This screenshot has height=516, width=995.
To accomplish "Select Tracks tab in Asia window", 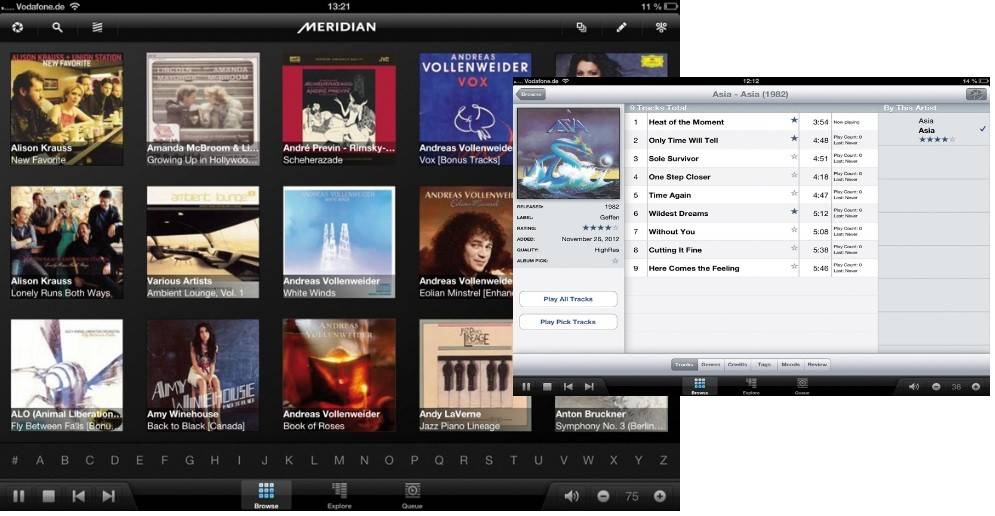I will (x=684, y=364).
